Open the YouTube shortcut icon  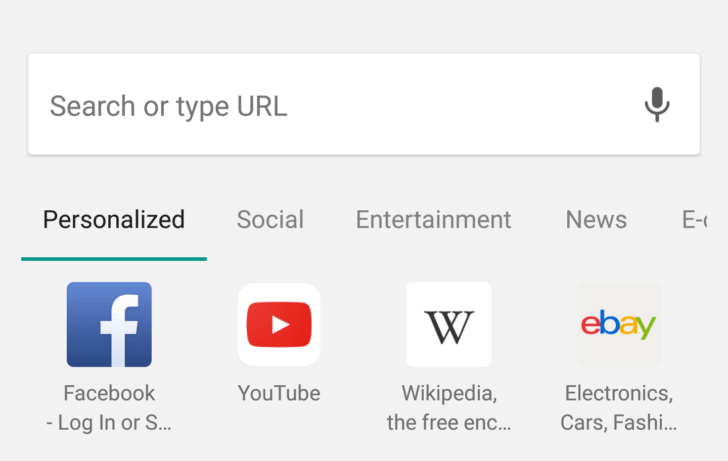(x=279, y=324)
